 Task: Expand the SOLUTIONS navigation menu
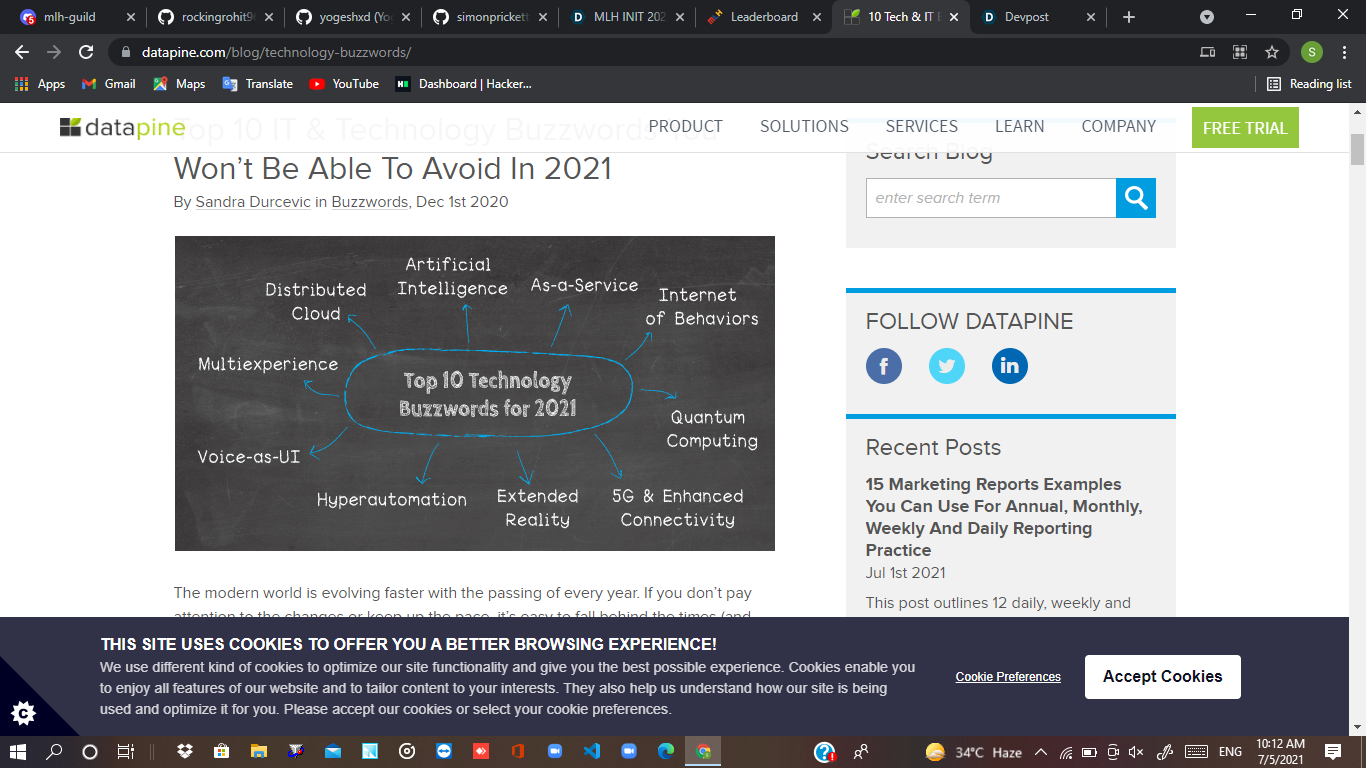[x=804, y=126]
